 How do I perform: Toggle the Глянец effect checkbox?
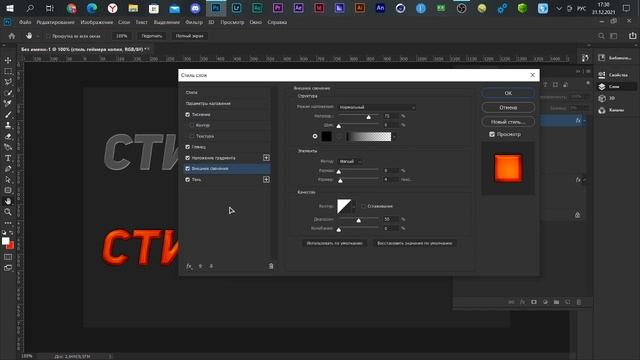pos(188,147)
